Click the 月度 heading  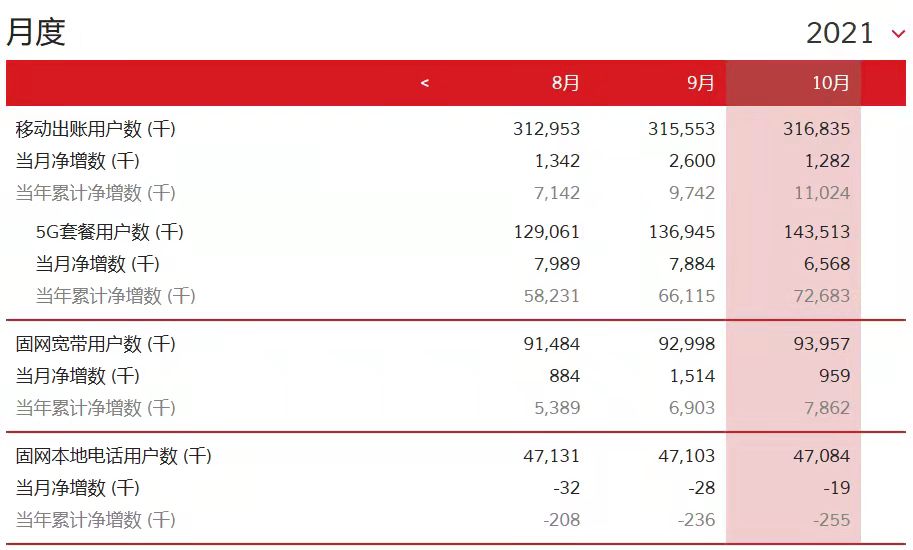(36, 32)
